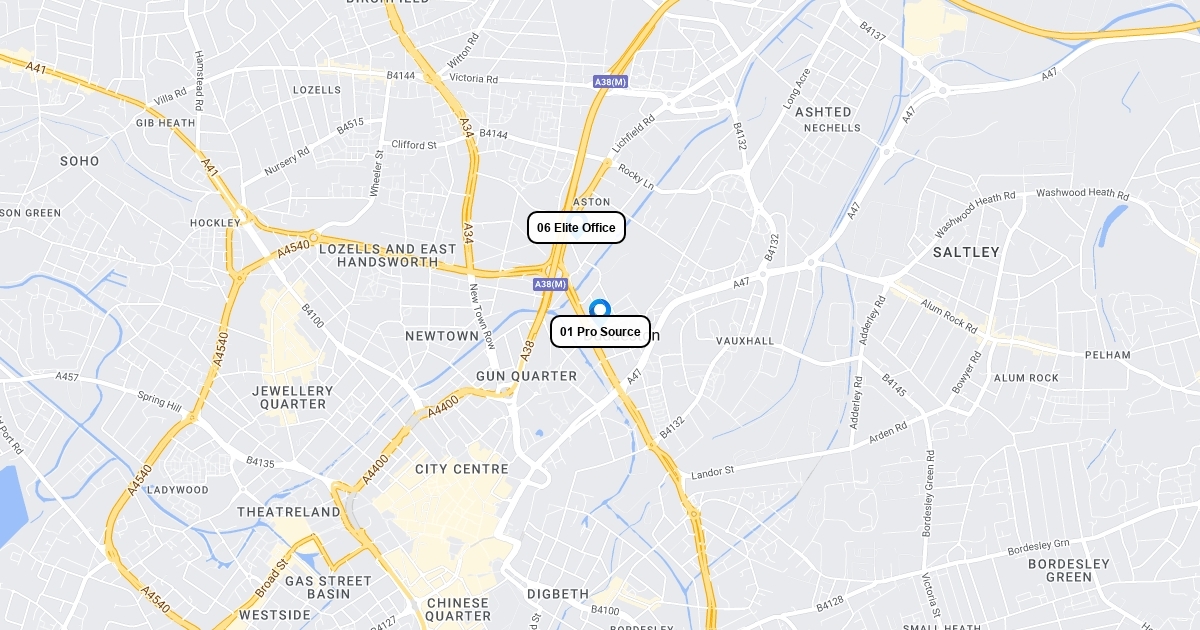Open the 01 Pro Source map label
Viewport: 1200px width, 630px height.
click(600, 332)
